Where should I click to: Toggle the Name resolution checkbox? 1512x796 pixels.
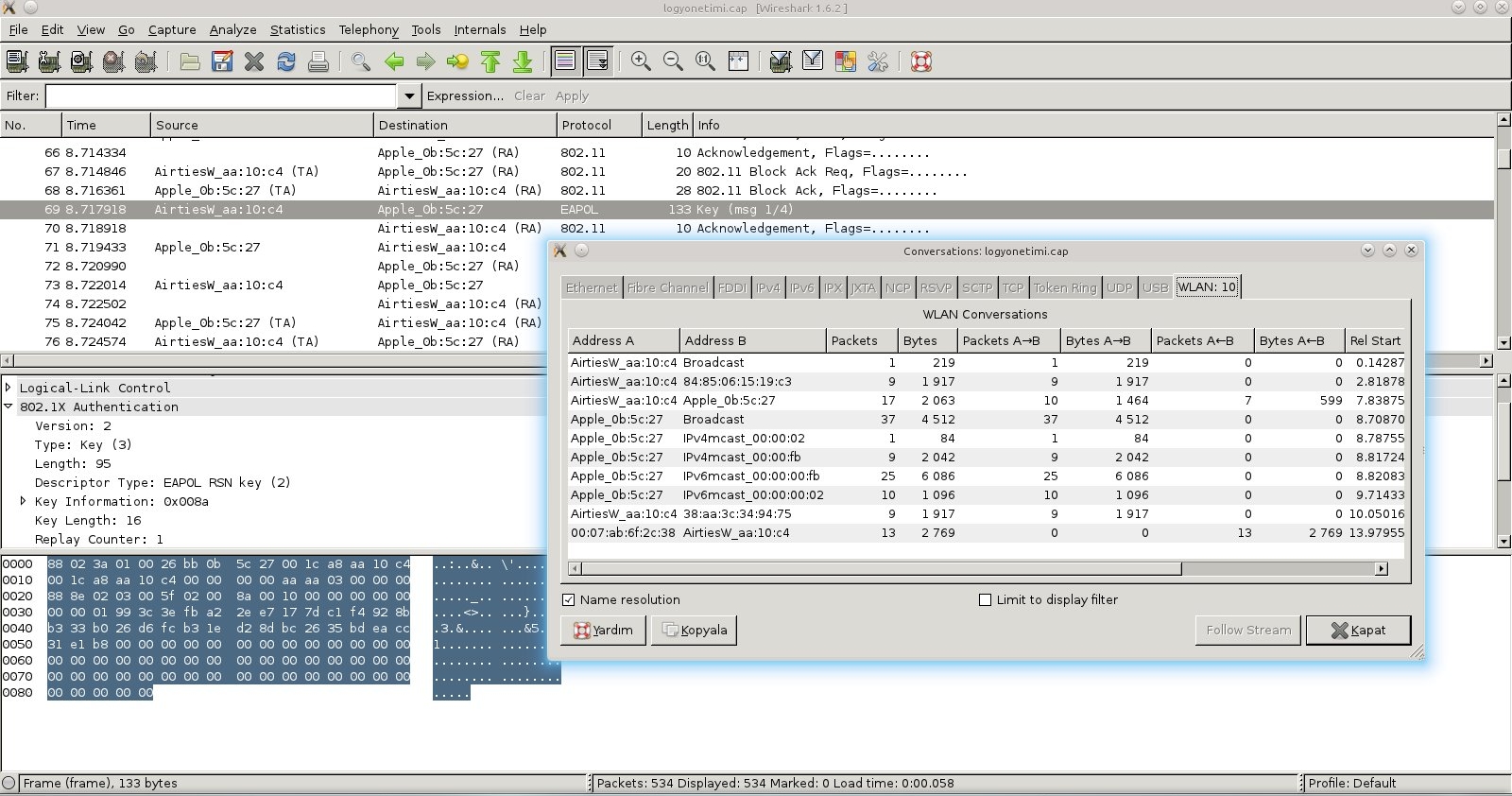tap(568, 599)
